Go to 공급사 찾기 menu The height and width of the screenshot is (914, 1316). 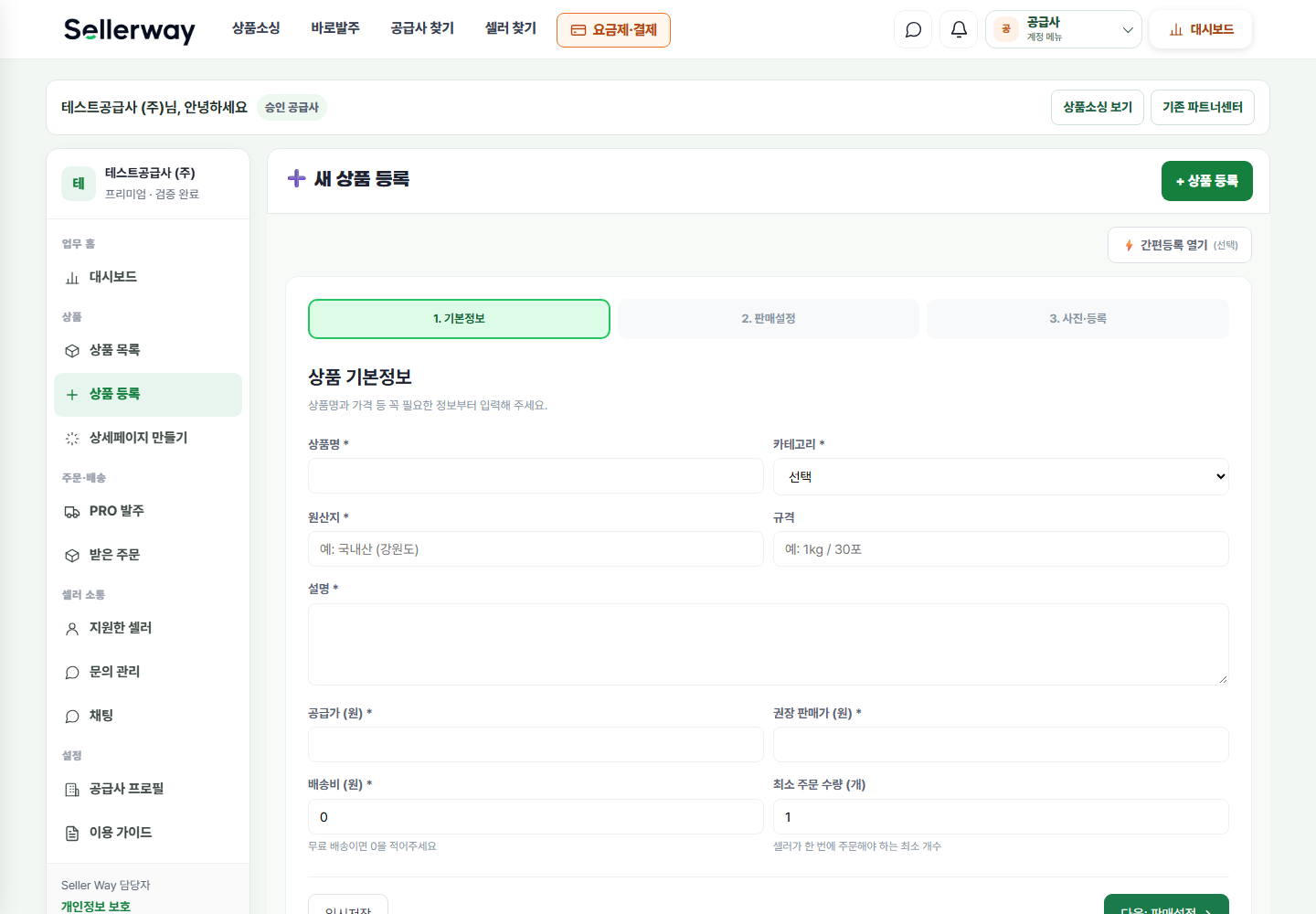422,28
